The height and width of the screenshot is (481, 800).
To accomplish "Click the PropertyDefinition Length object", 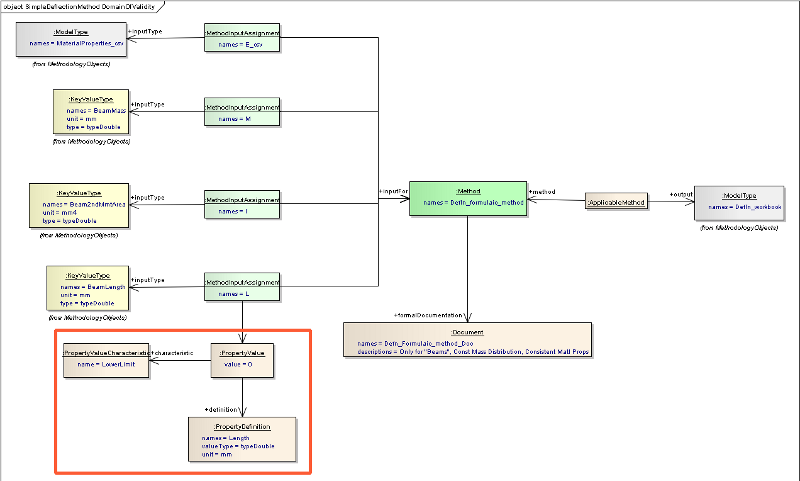I will click(242, 439).
